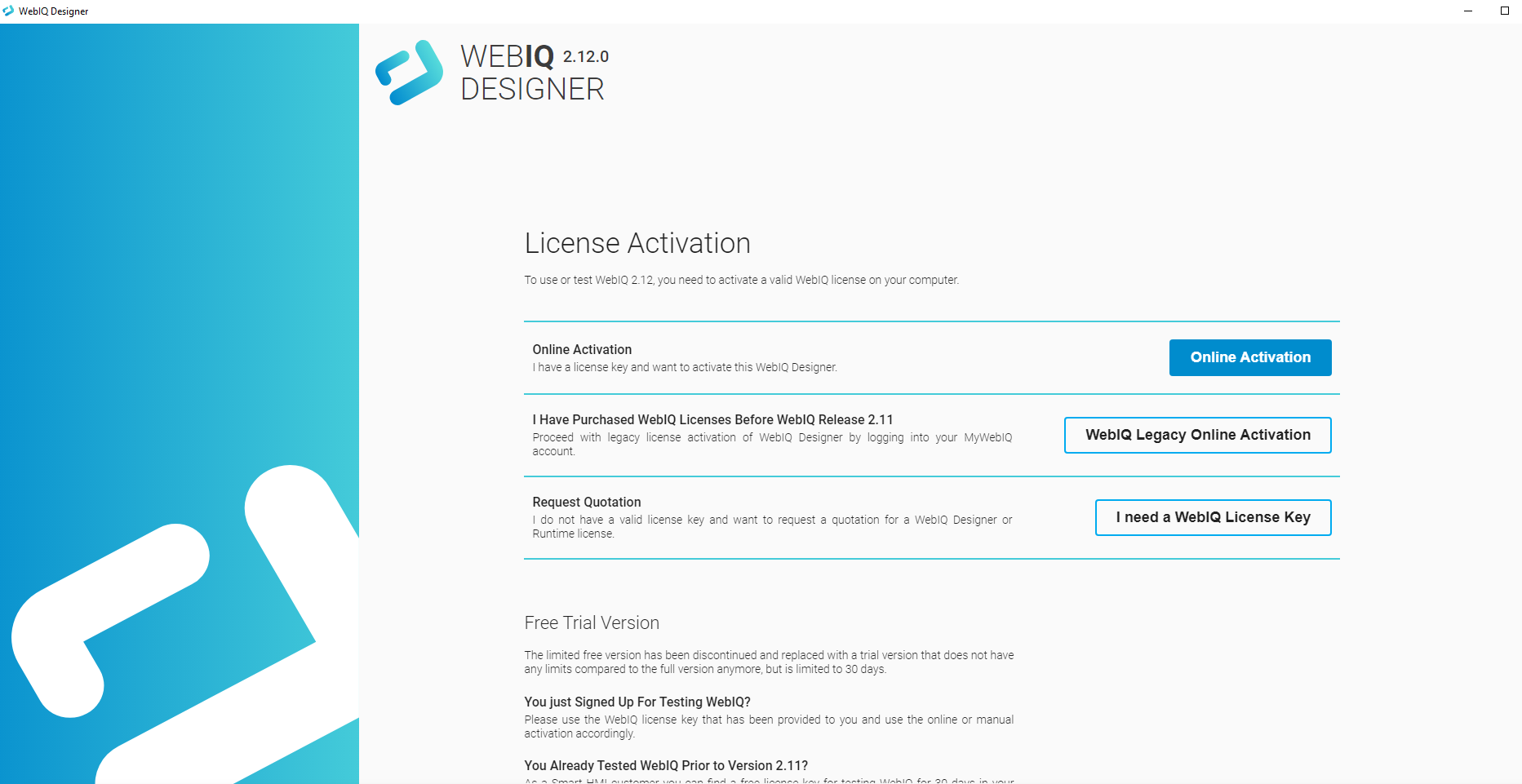The height and width of the screenshot is (784, 1522).
Task: Click the version number 2.12.0
Action: pos(585,56)
